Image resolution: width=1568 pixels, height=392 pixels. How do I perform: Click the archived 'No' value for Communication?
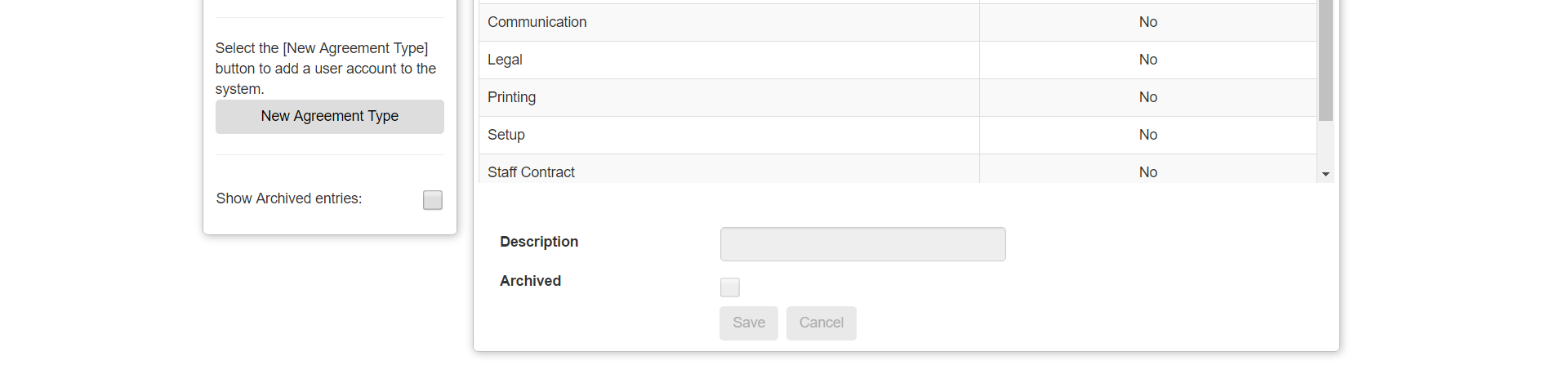1147,22
